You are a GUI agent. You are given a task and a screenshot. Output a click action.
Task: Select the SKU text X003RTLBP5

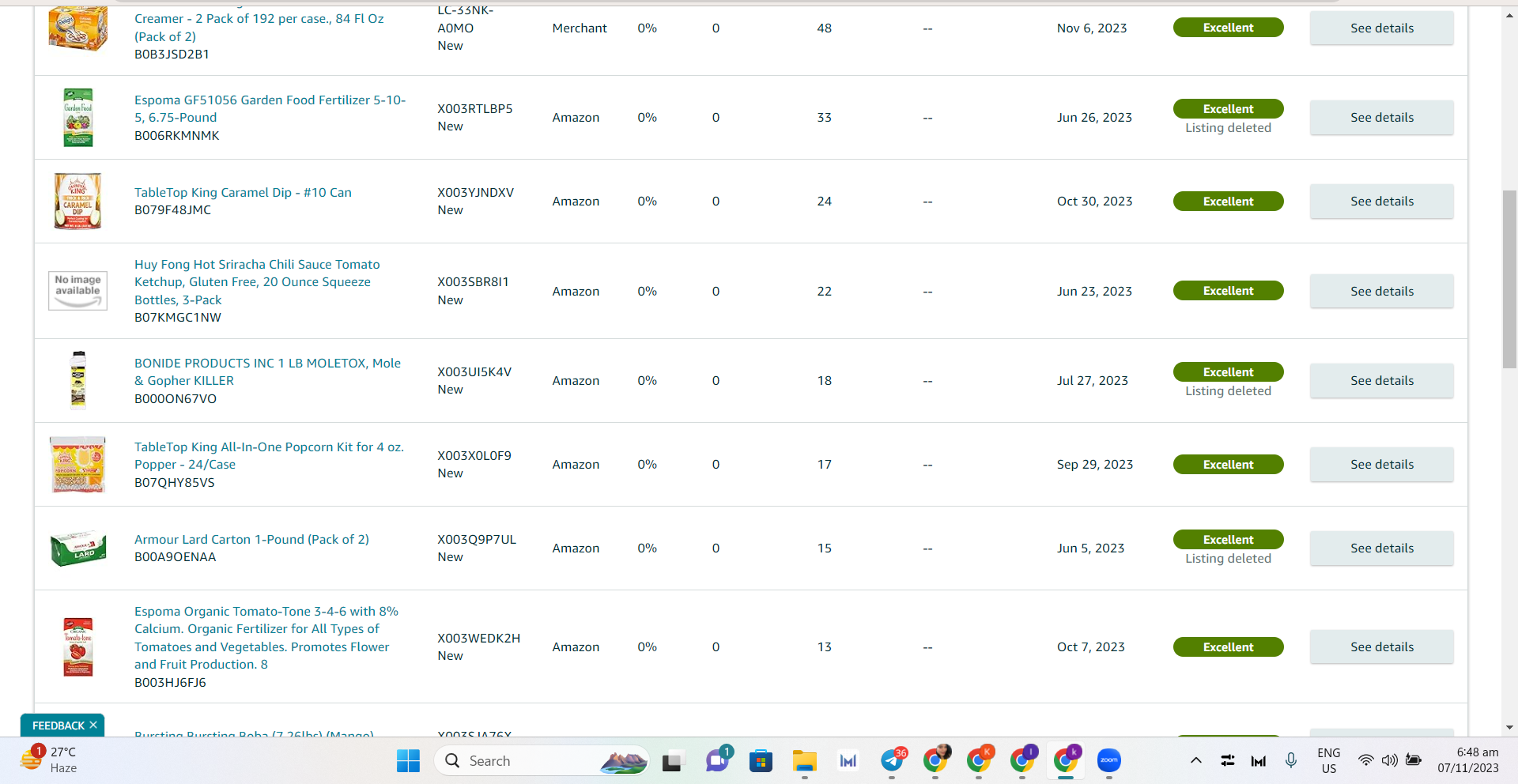475,109
